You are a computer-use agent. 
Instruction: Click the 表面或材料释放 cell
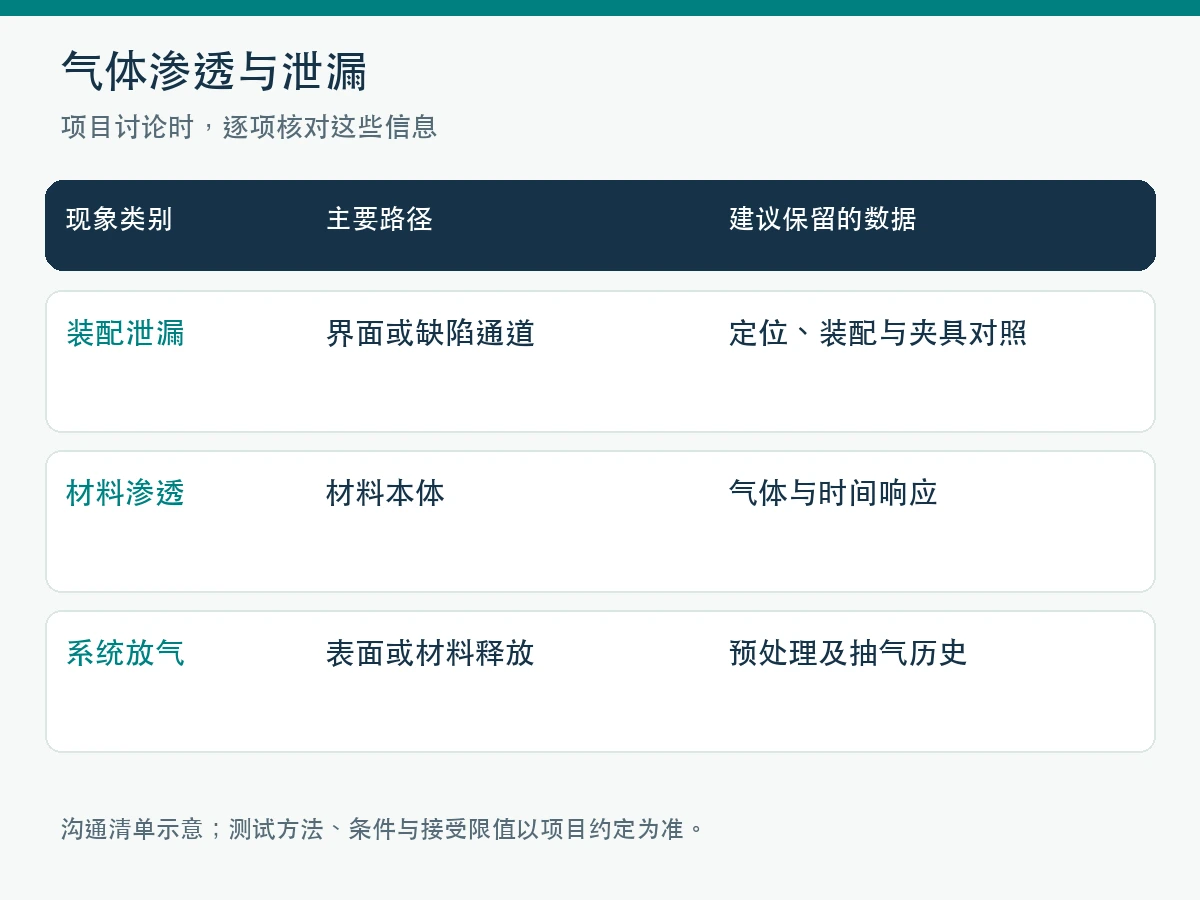430,653
